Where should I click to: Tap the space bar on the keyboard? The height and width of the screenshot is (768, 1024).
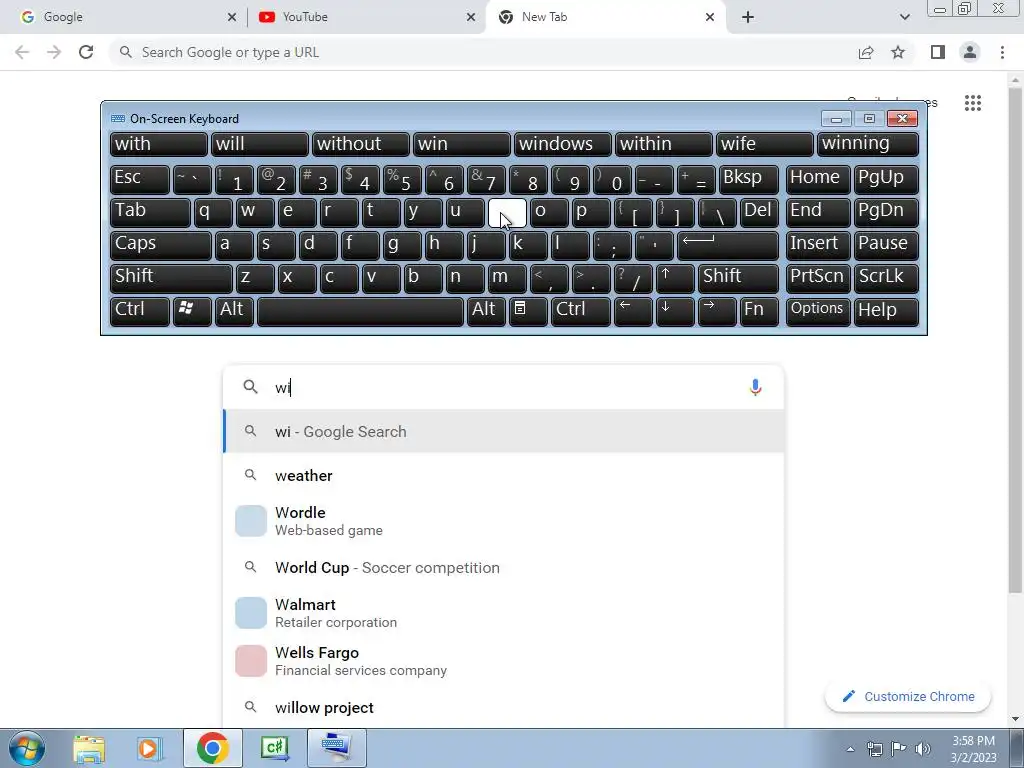click(x=360, y=311)
